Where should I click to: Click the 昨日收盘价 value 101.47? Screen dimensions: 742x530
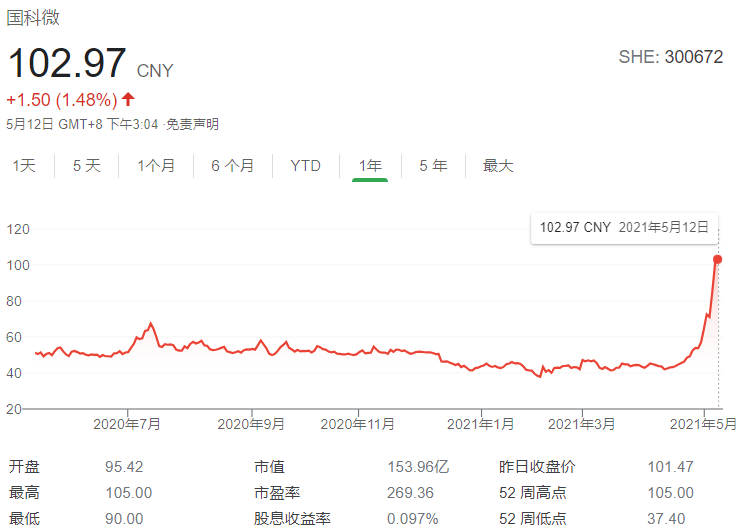671,467
